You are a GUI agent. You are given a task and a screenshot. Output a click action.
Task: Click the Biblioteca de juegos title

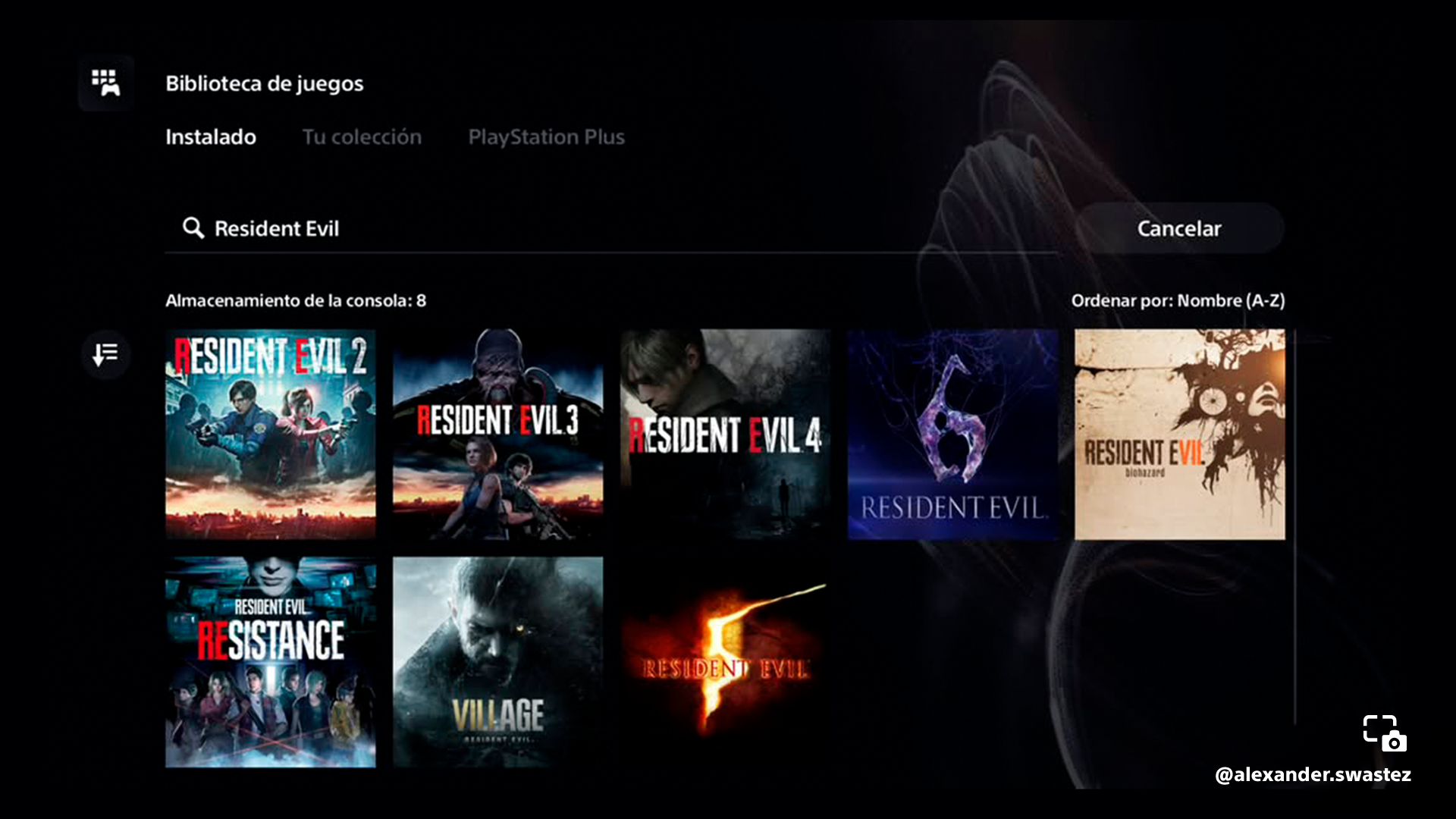click(x=265, y=83)
